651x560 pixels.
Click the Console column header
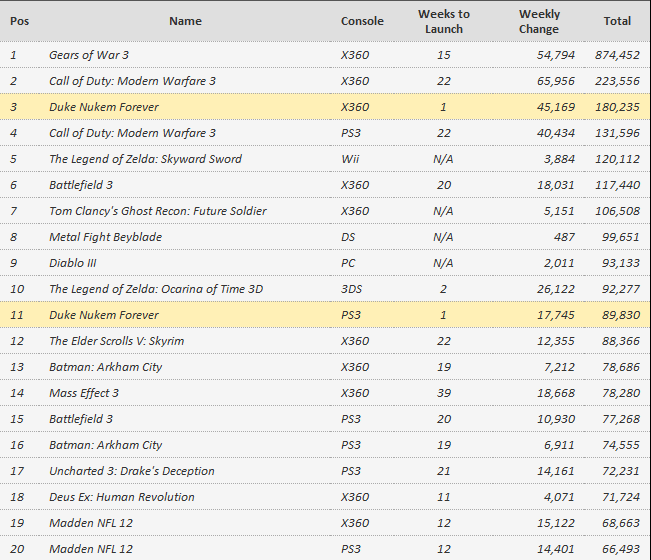(x=361, y=21)
